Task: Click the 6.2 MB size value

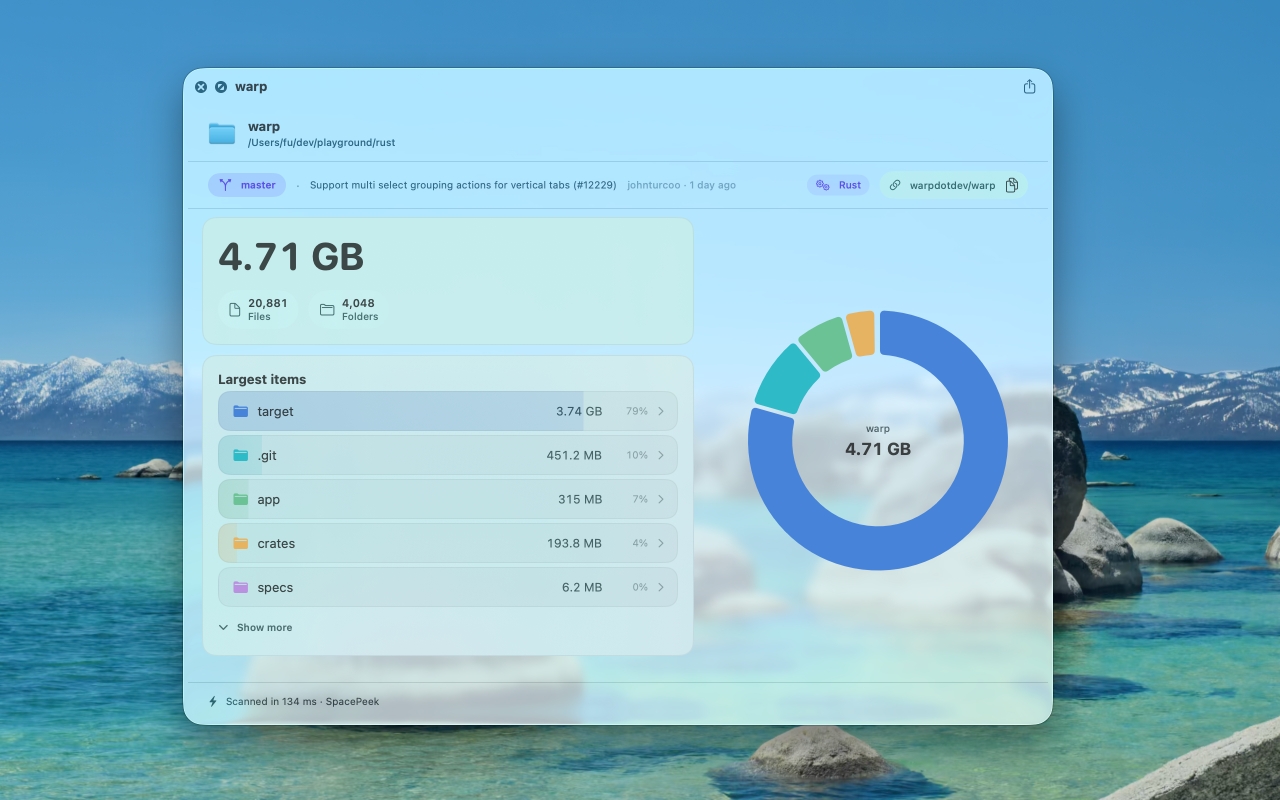Action: [x=582, y=587]
